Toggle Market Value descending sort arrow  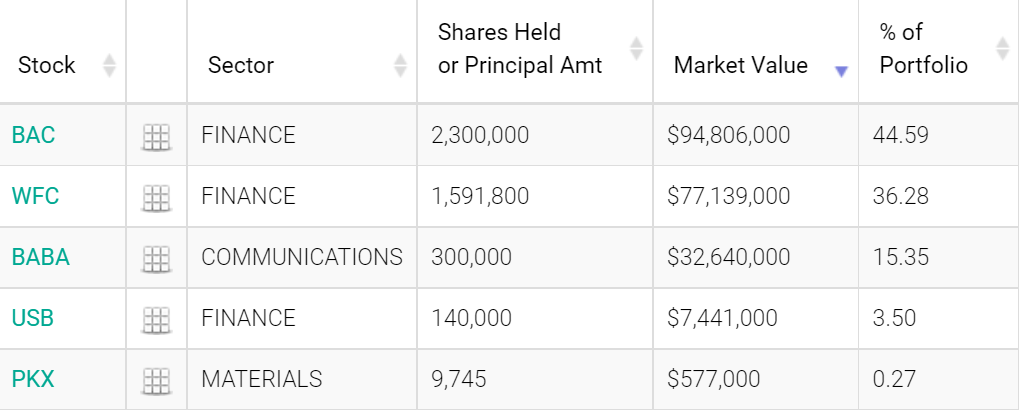tap(842, 71)
